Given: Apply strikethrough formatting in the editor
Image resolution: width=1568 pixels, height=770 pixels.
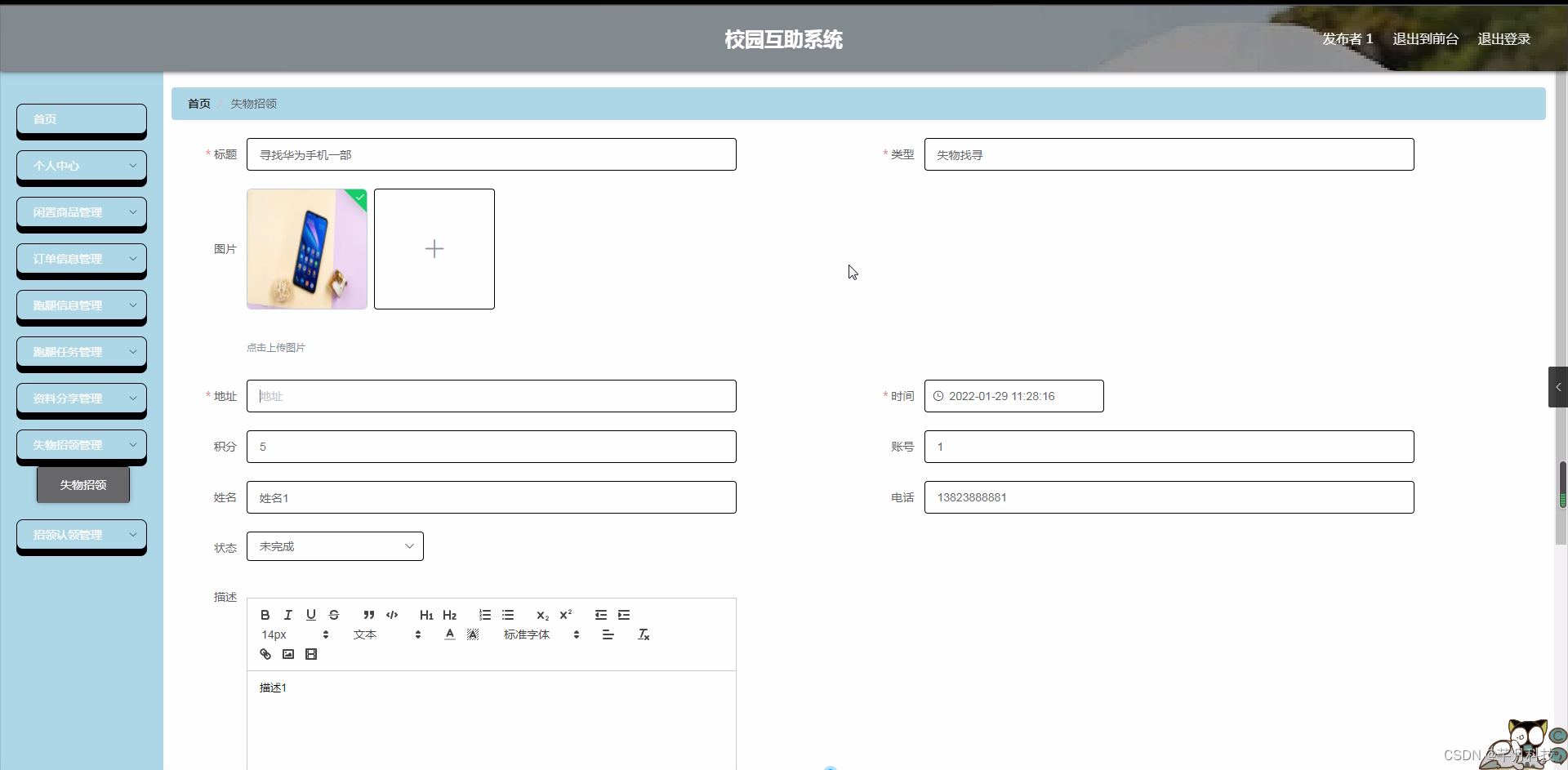Looking at the screenshot, I should (x=334, y=615).
